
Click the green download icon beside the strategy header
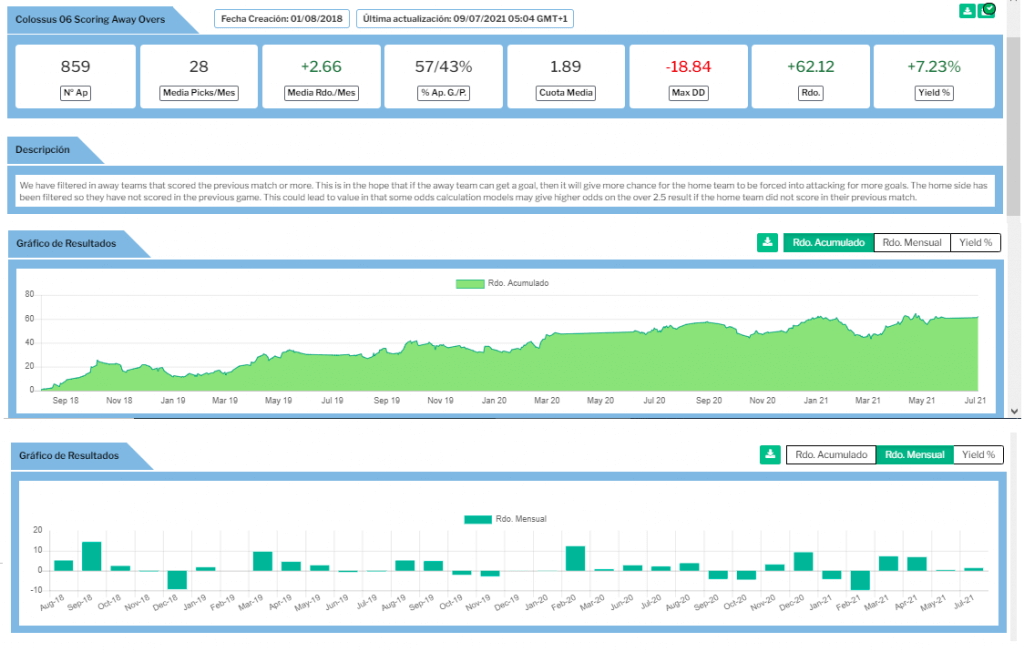pyautogui.click(x=967, y=11)
